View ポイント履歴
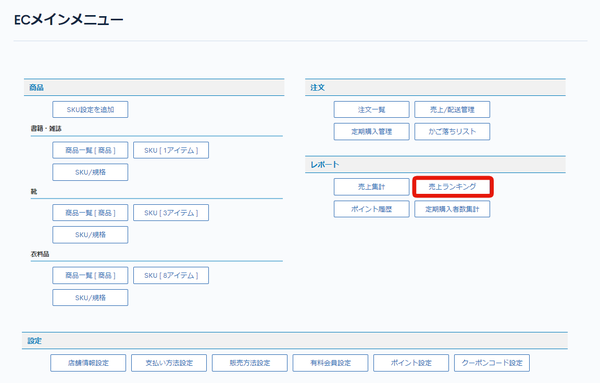The height and width of the screenshot is (383, 600). point(372,209)
